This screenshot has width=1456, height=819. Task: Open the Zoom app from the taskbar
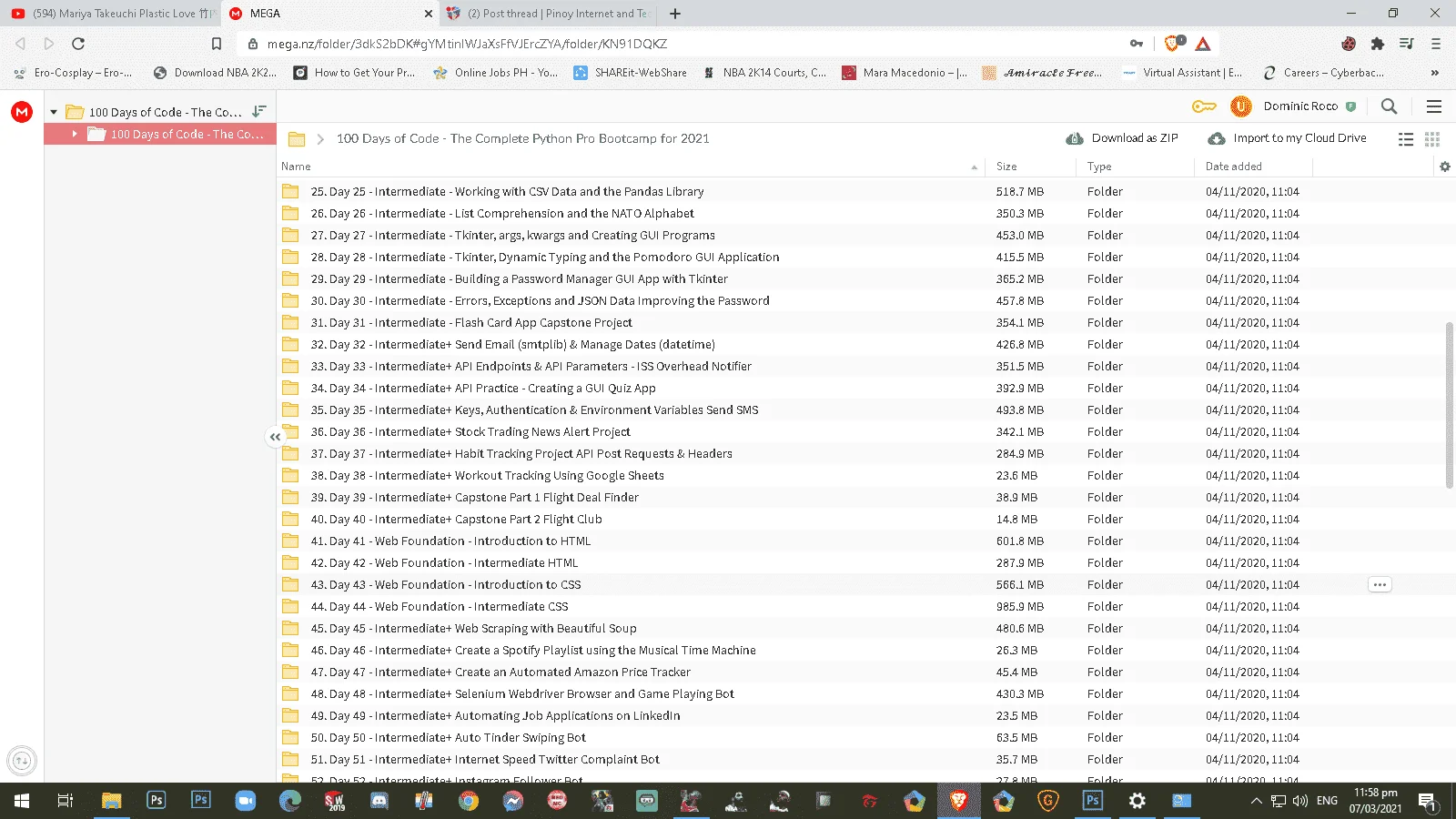[246, 801]
